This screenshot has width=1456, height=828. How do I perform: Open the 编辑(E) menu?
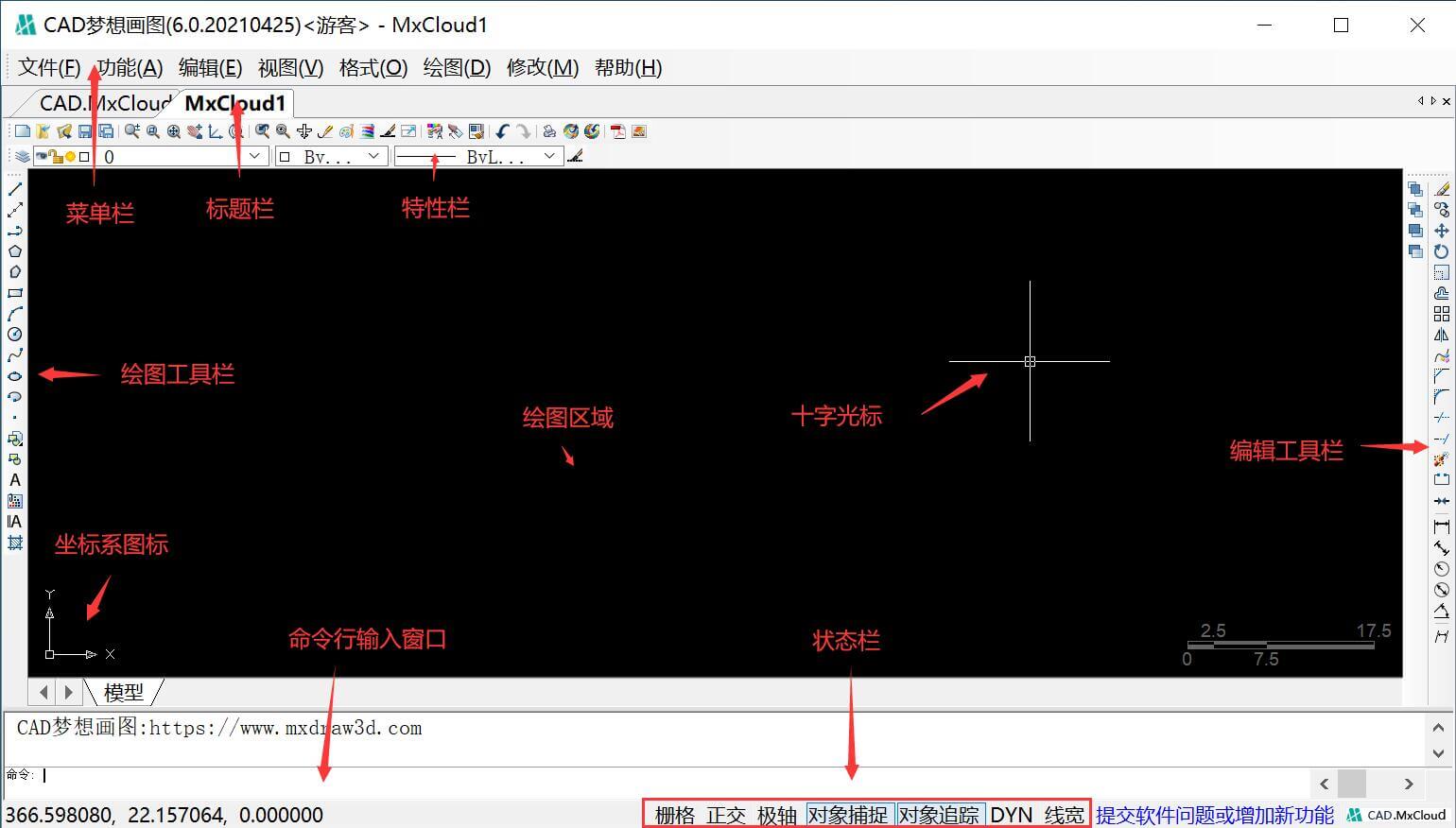pyautogui.click(x=211, y=67)
